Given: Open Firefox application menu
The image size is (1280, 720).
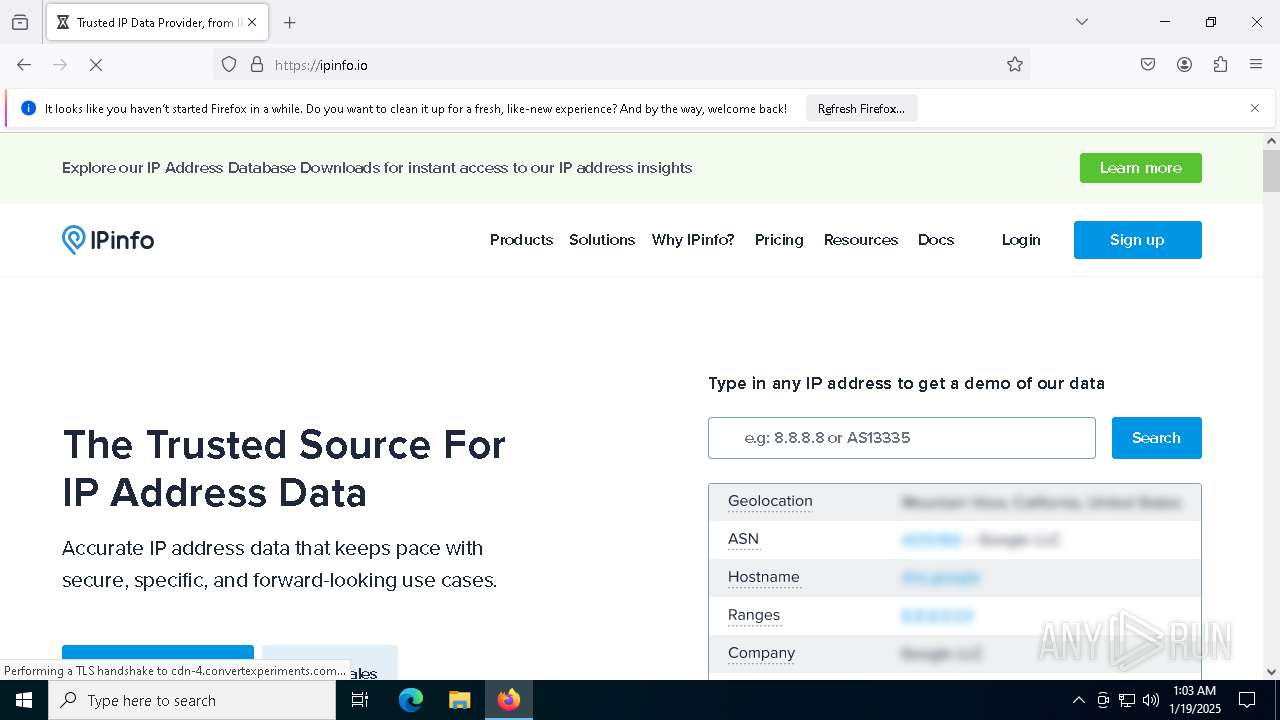Looking at the screenshot, I should (1256, 65).
